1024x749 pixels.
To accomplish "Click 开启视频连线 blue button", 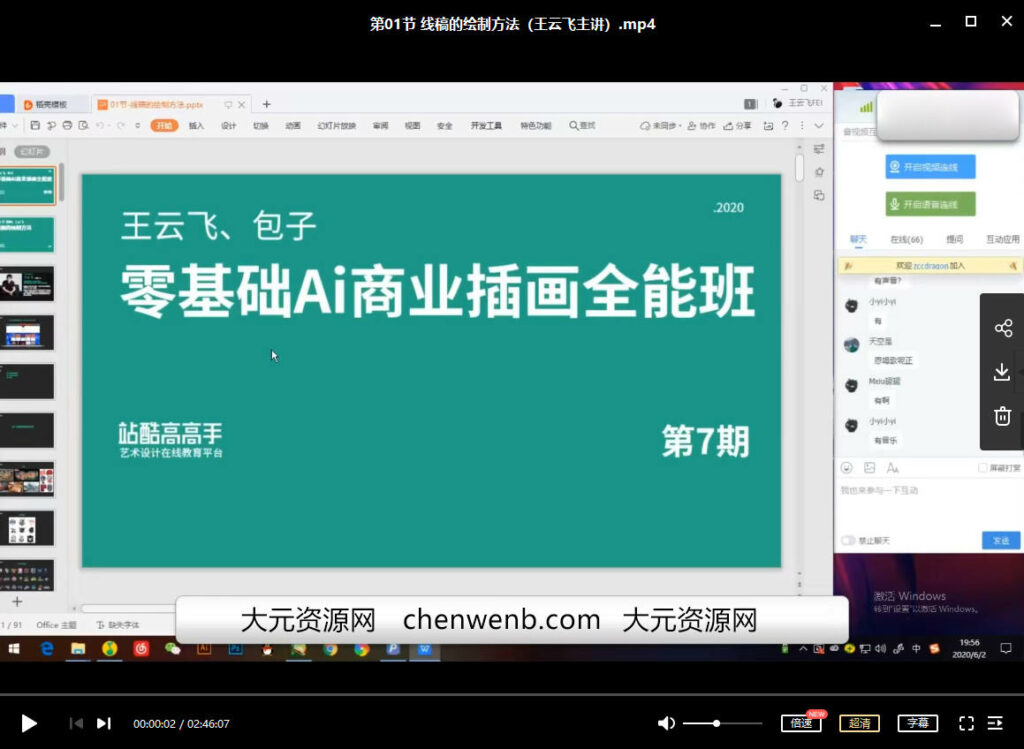I will pyautogui.click(x=930, y=167).
